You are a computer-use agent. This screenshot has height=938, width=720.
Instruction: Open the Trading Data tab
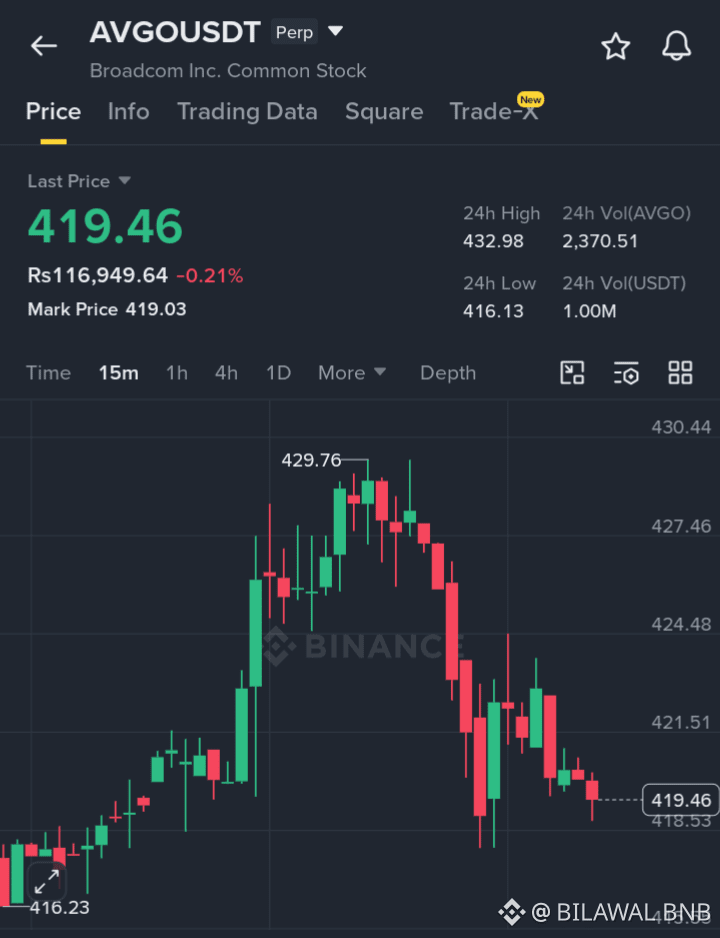pos(247,112)
